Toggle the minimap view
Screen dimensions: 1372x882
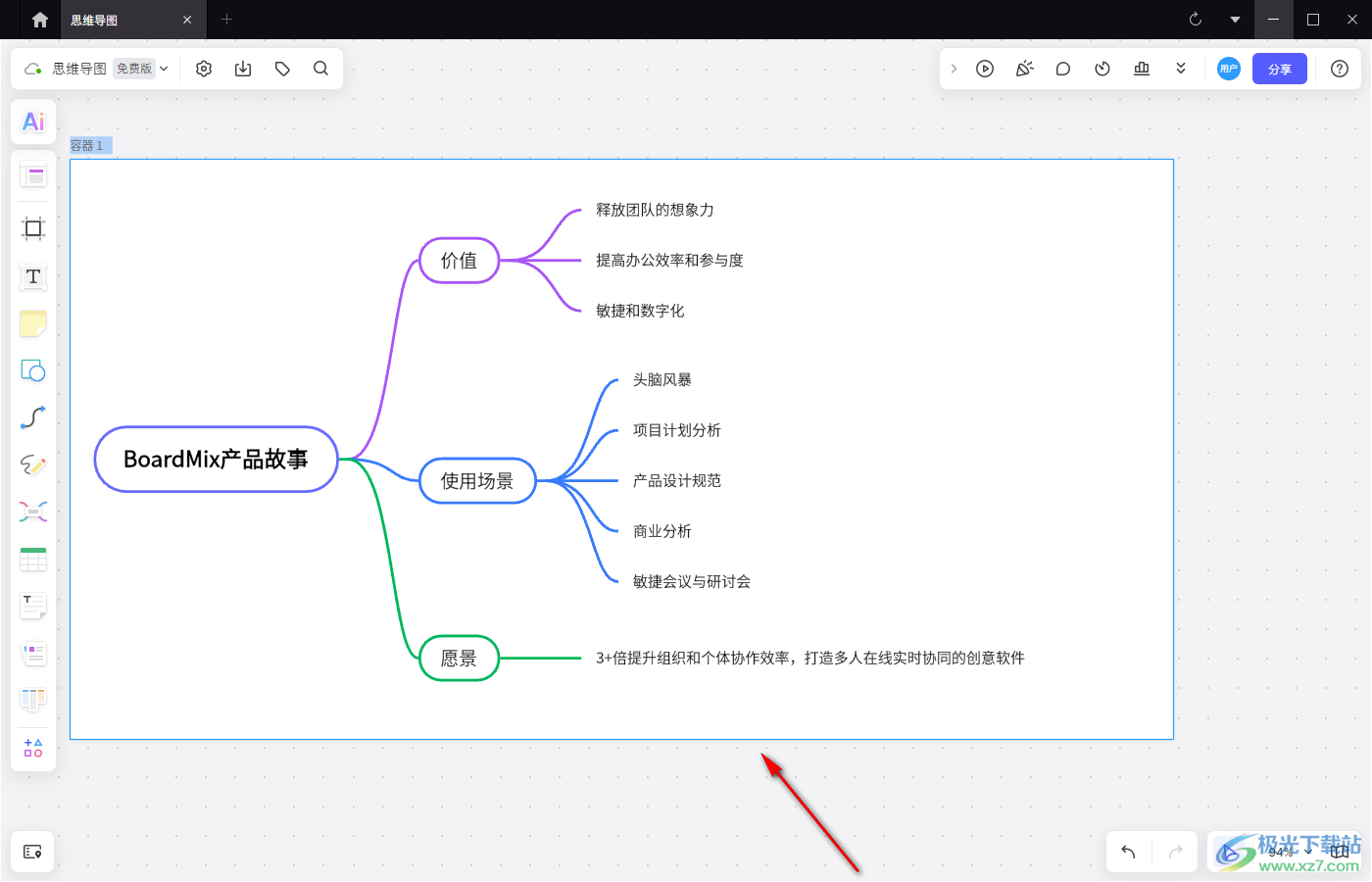click(1339, 852)
